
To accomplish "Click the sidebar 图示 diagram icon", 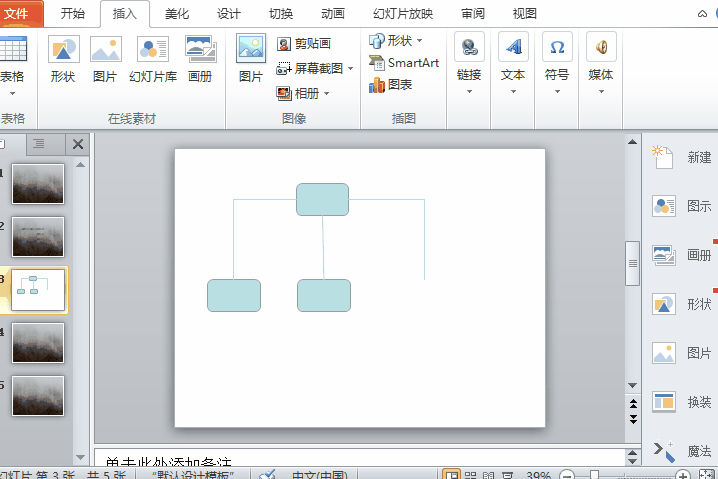I will tap(664, 206).
